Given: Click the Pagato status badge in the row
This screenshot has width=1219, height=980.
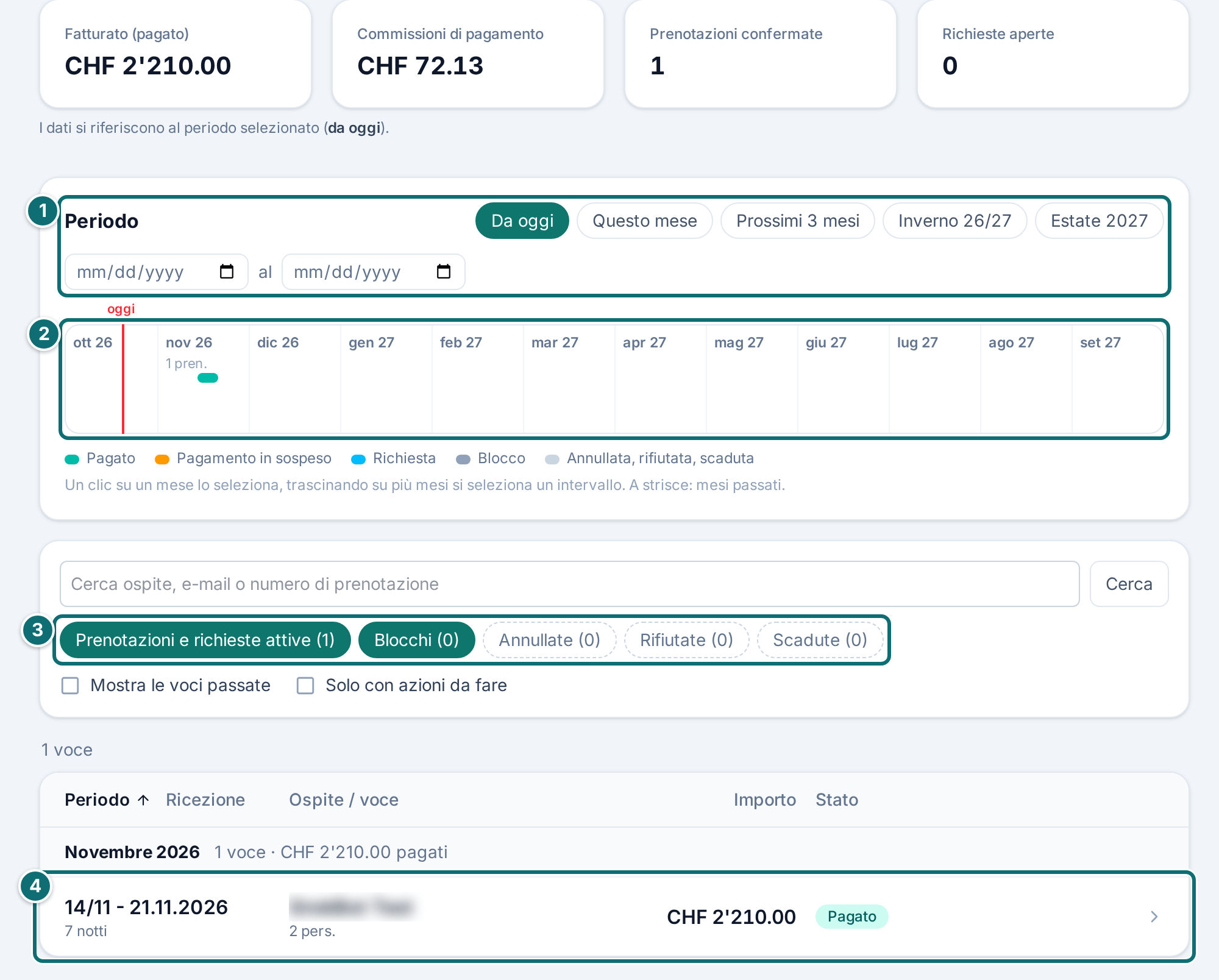Looking at the screenshot, I should point(851,916).
